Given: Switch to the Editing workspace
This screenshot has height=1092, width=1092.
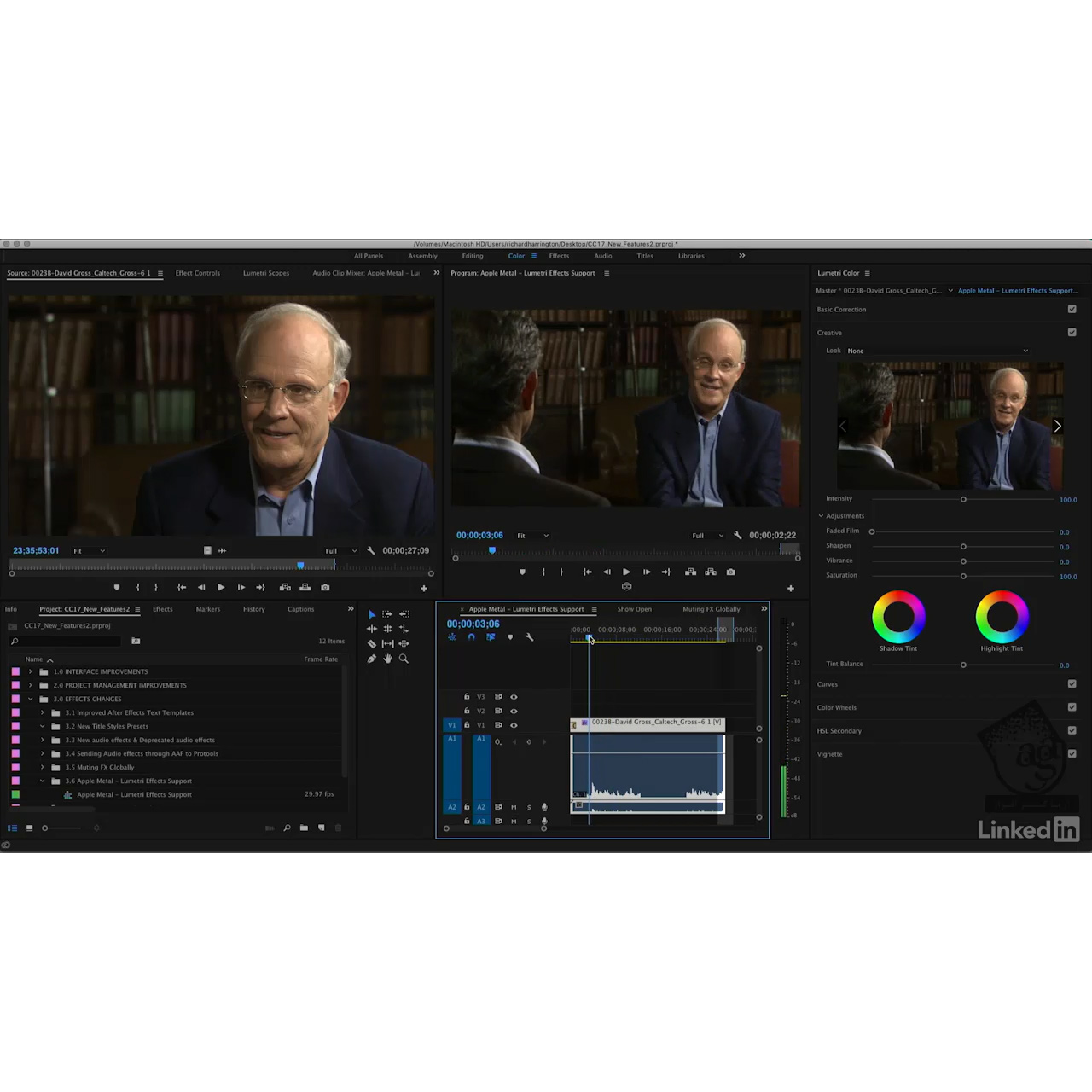Looking at the screenshot, I should pyautogui.click(x=473, y=256).
